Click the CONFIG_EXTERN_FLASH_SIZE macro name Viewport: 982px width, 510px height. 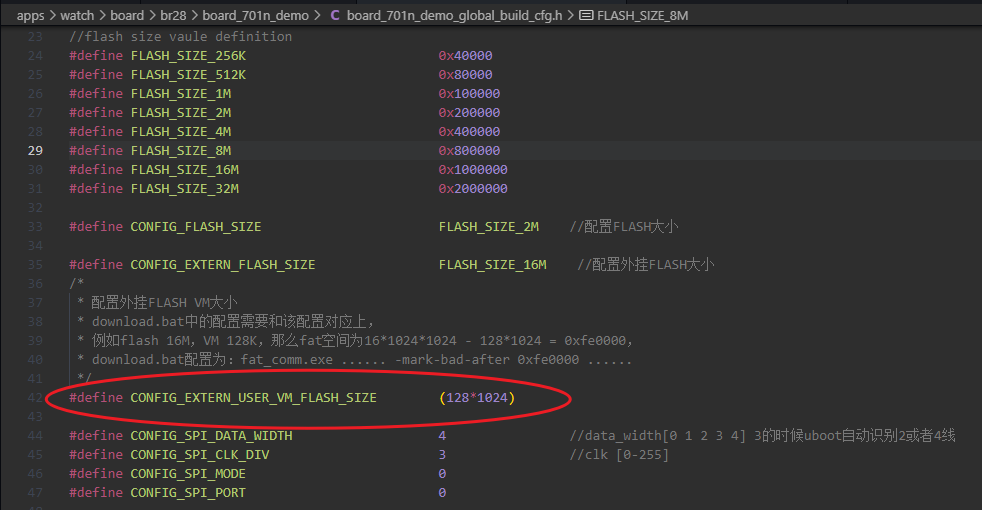pos(222,265)
